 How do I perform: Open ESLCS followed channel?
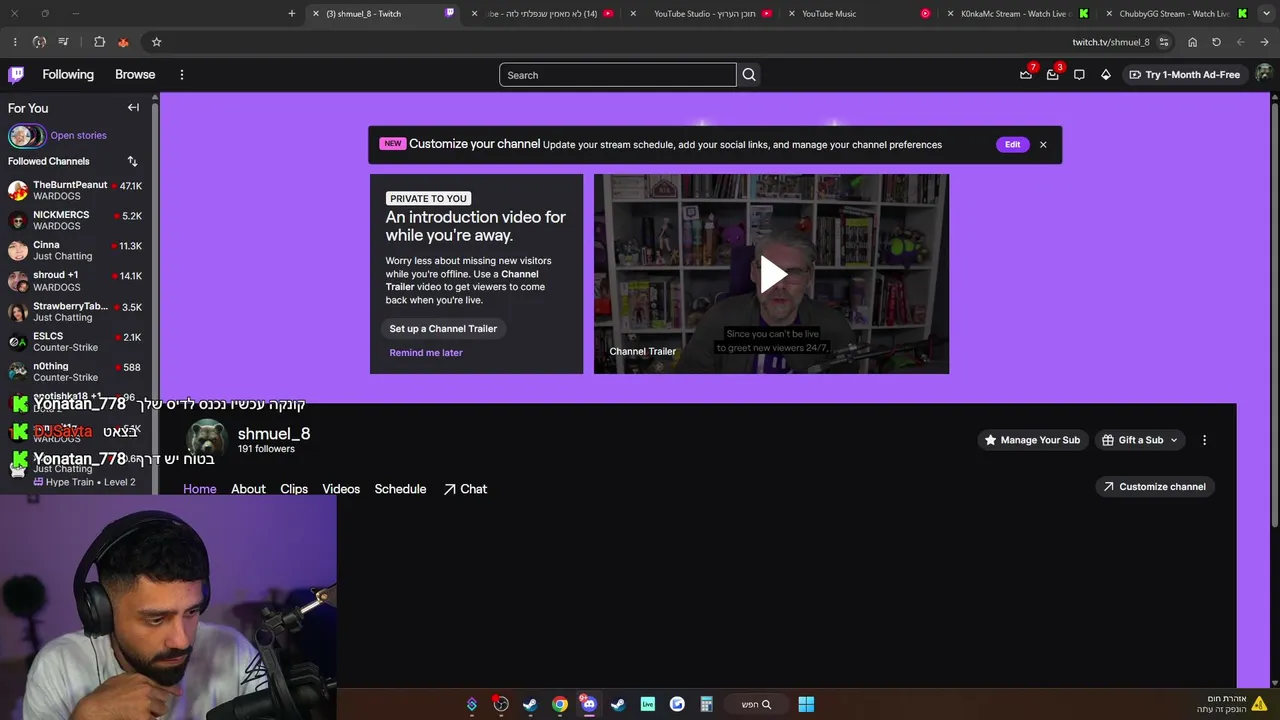point(76,342)
